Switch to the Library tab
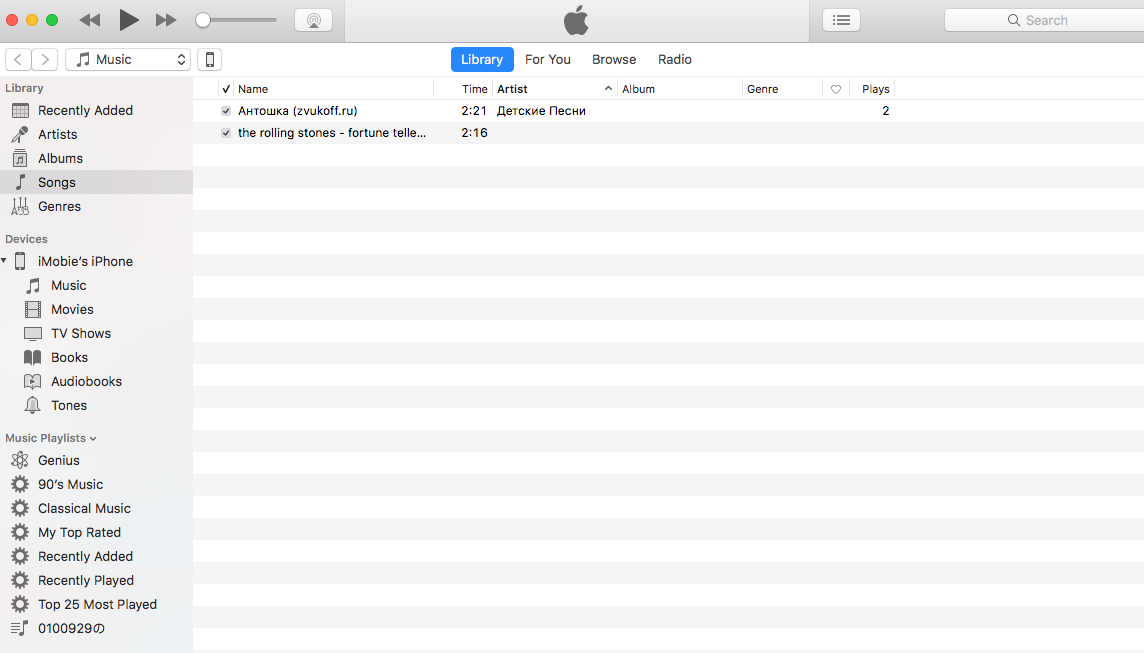The height and width of the screenshot is (653, 1144). 482,59
